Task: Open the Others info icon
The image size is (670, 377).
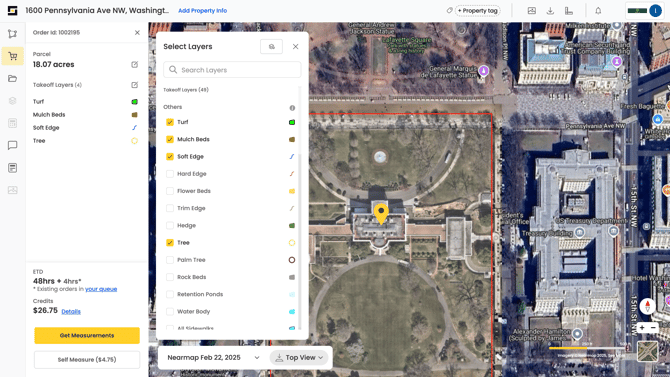Action: point(292,108)
